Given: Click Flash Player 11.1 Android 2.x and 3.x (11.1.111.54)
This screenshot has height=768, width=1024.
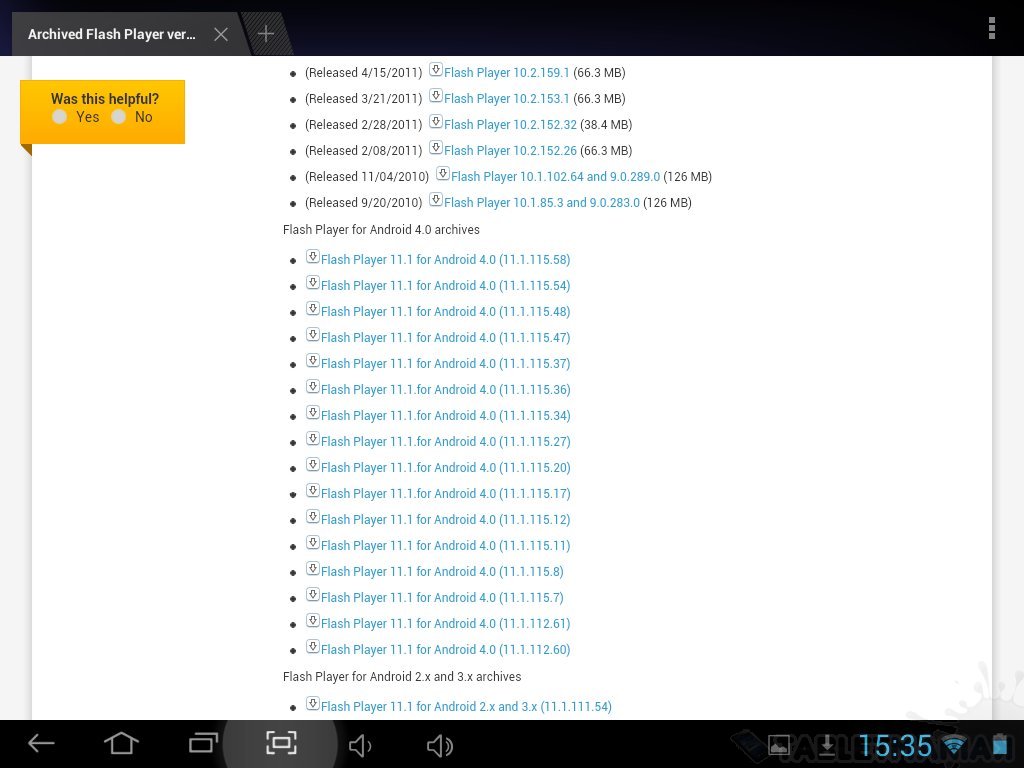Looking at the screenshot, I should [x=465, y=707].
